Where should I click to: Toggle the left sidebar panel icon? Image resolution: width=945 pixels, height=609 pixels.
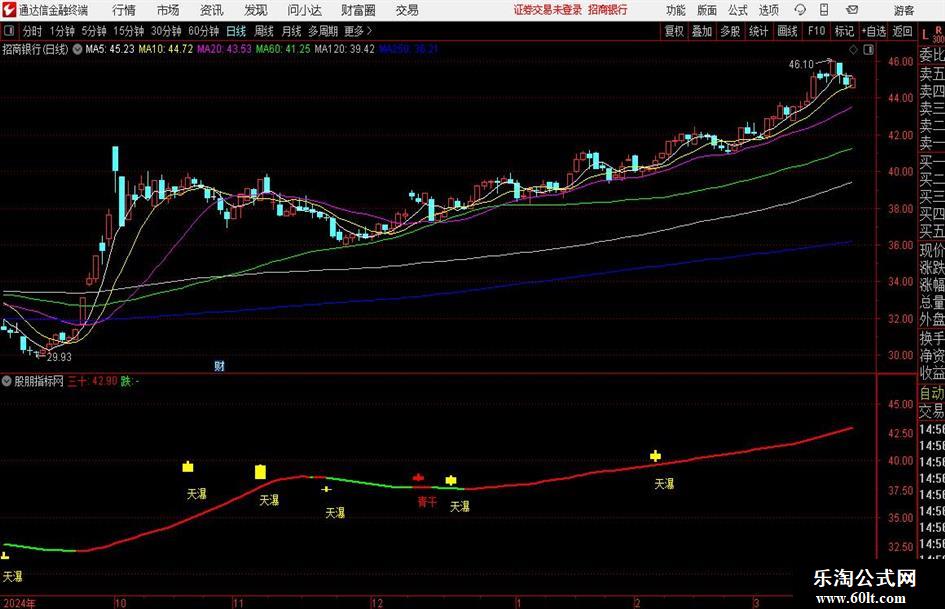pyautogui.click(x=8, y=31)
